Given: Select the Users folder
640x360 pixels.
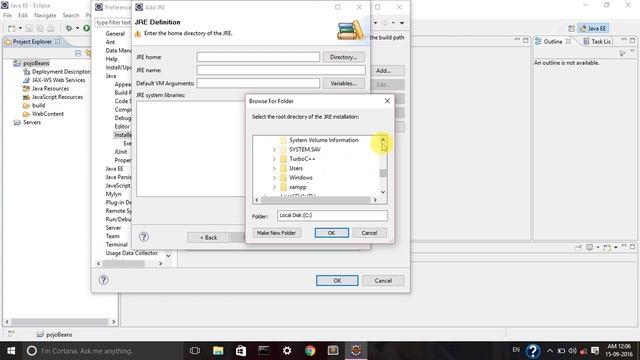Looking at the screenshot, I should 296,168.
